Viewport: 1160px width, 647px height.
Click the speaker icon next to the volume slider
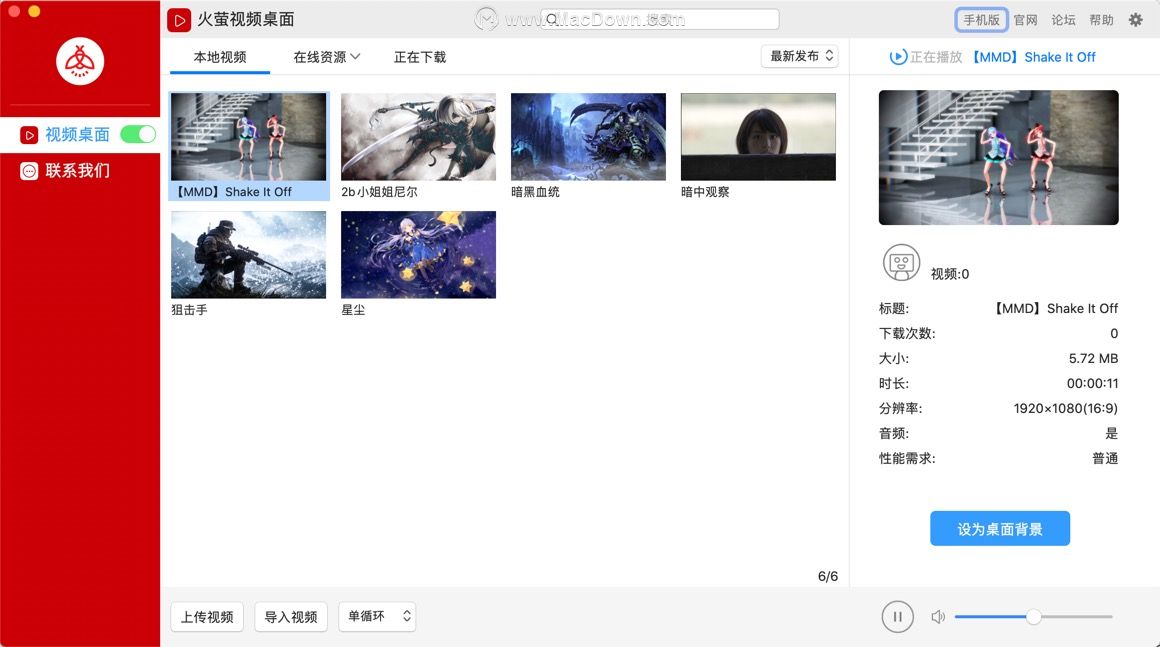point(938,617)
